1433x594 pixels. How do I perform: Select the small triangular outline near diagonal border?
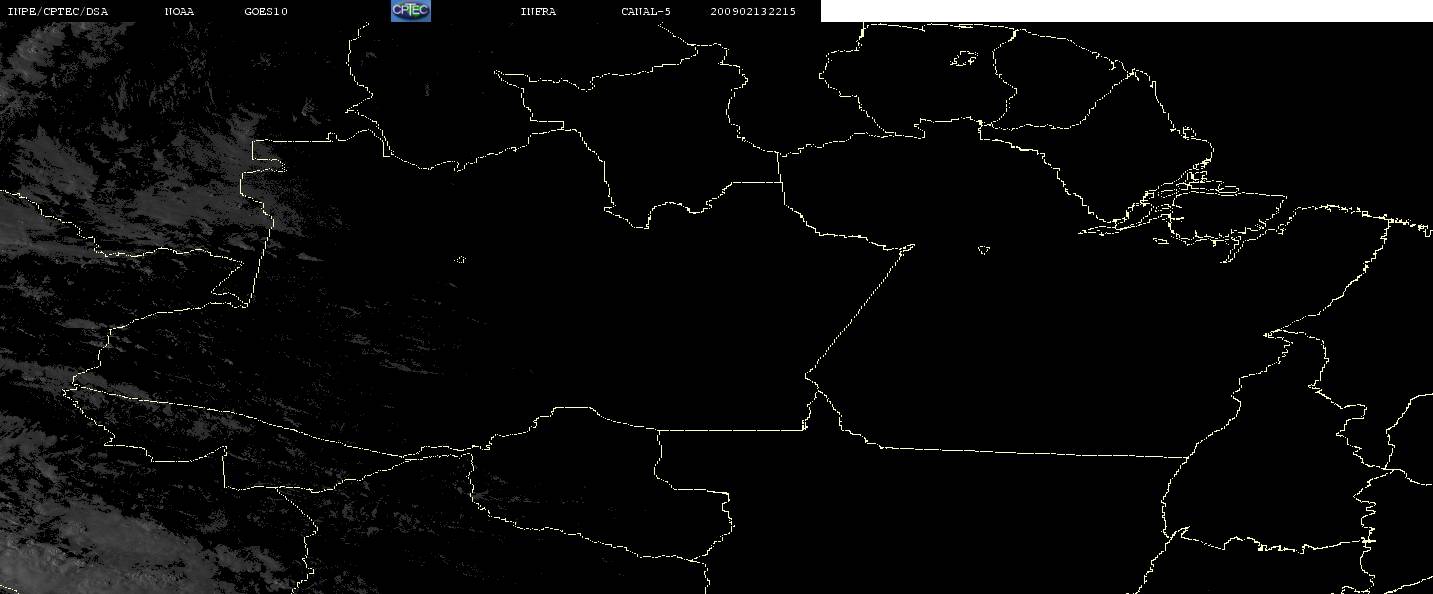coord(984,249)
